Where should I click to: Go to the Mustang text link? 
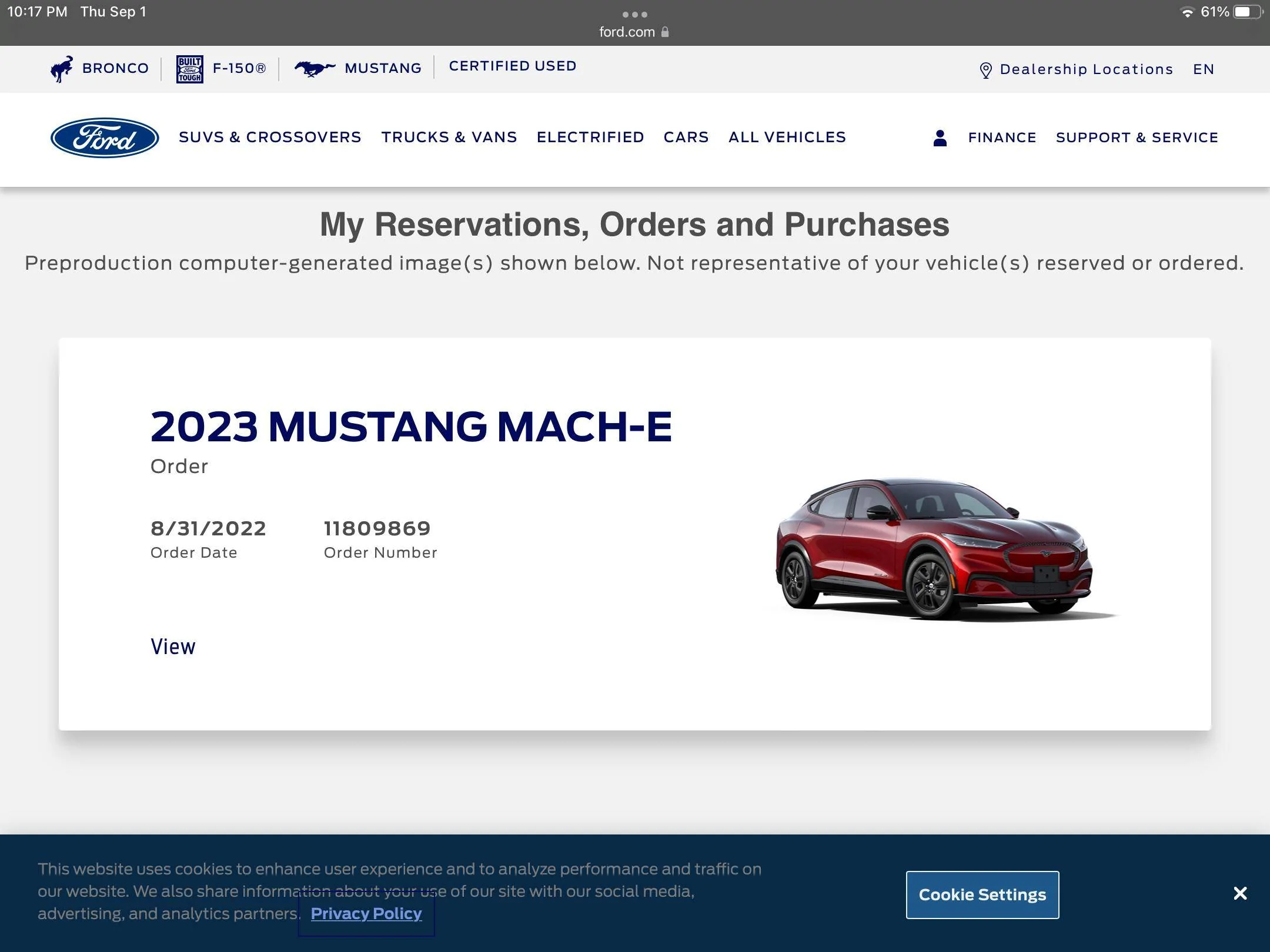383,68
